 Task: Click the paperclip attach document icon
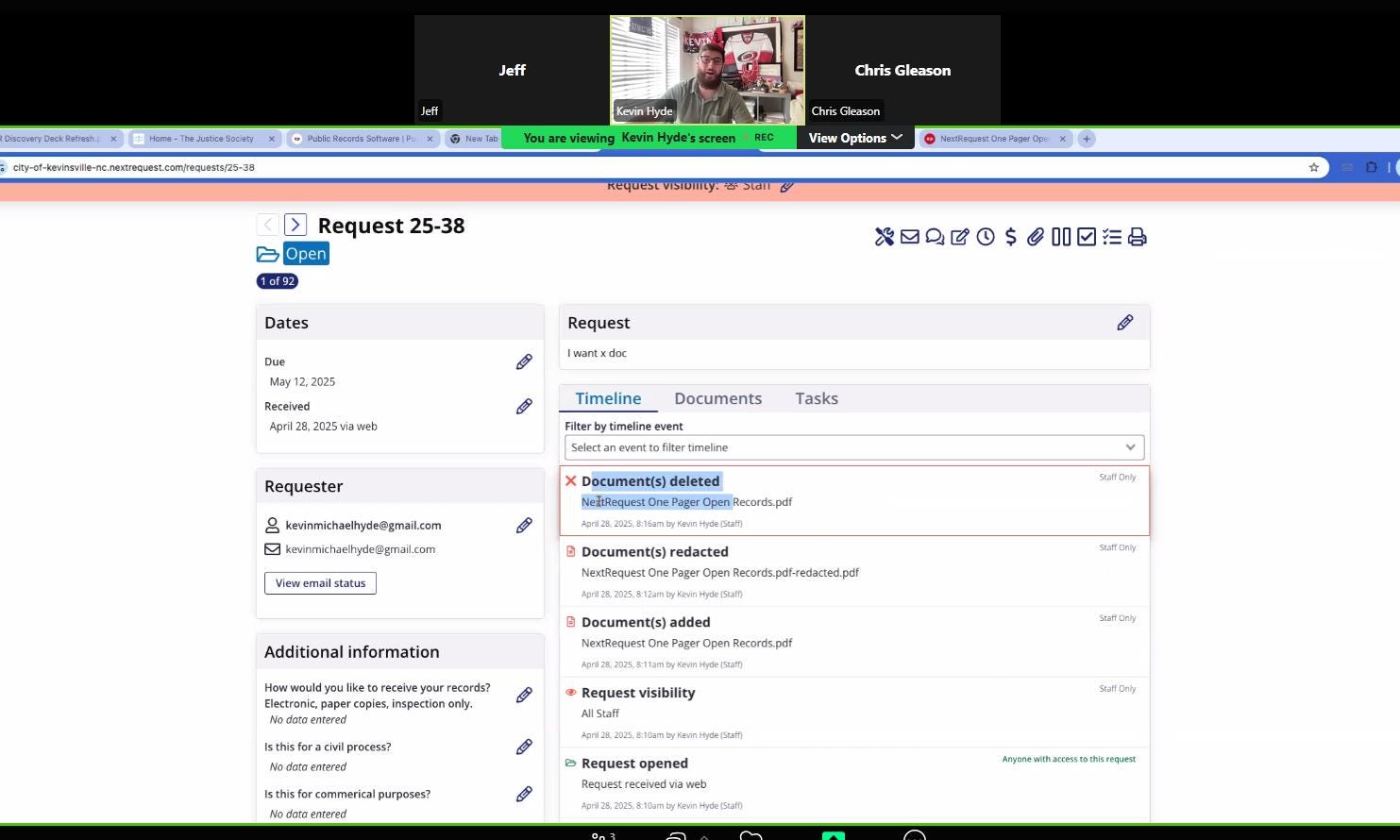[1036, 237]
